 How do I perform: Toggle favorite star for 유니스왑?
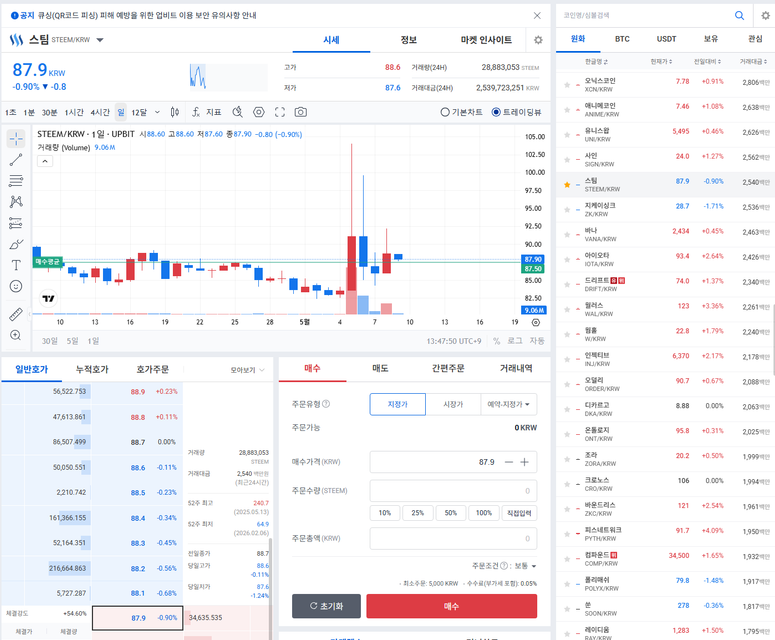point(567,135)
